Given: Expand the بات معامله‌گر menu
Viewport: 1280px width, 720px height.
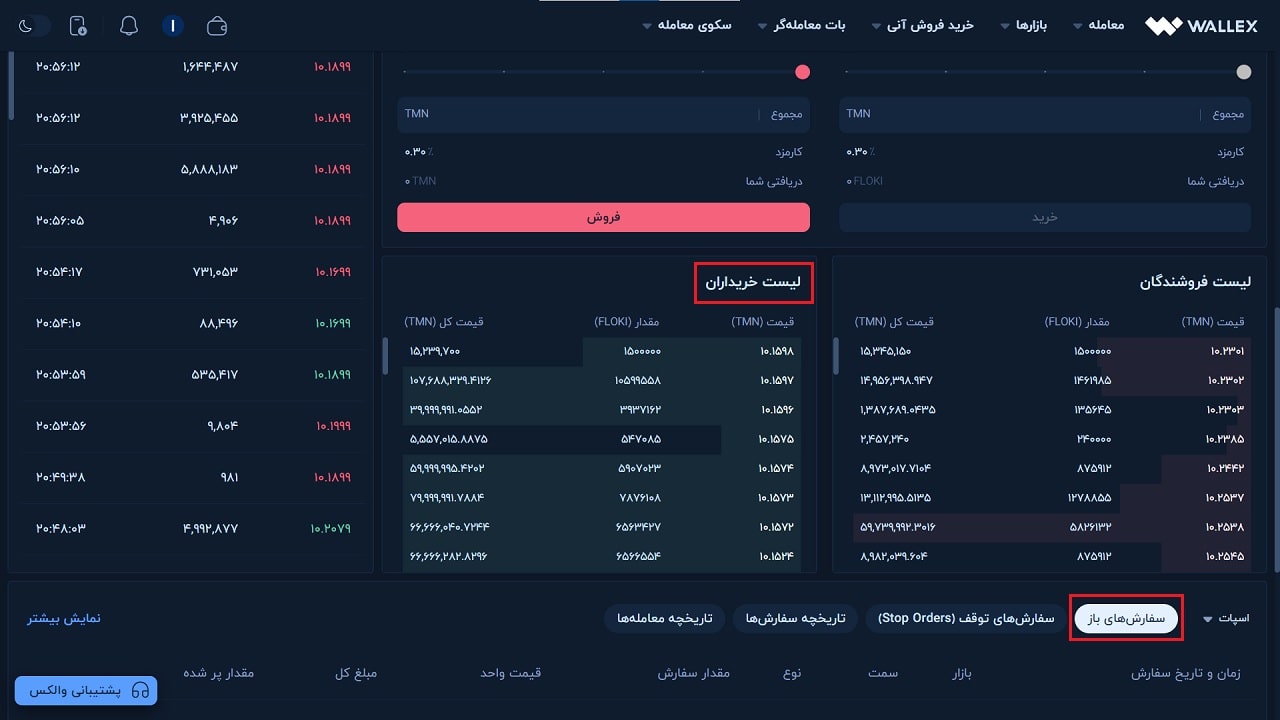Looking at the screenshot, I should click(x=802, y=25).
